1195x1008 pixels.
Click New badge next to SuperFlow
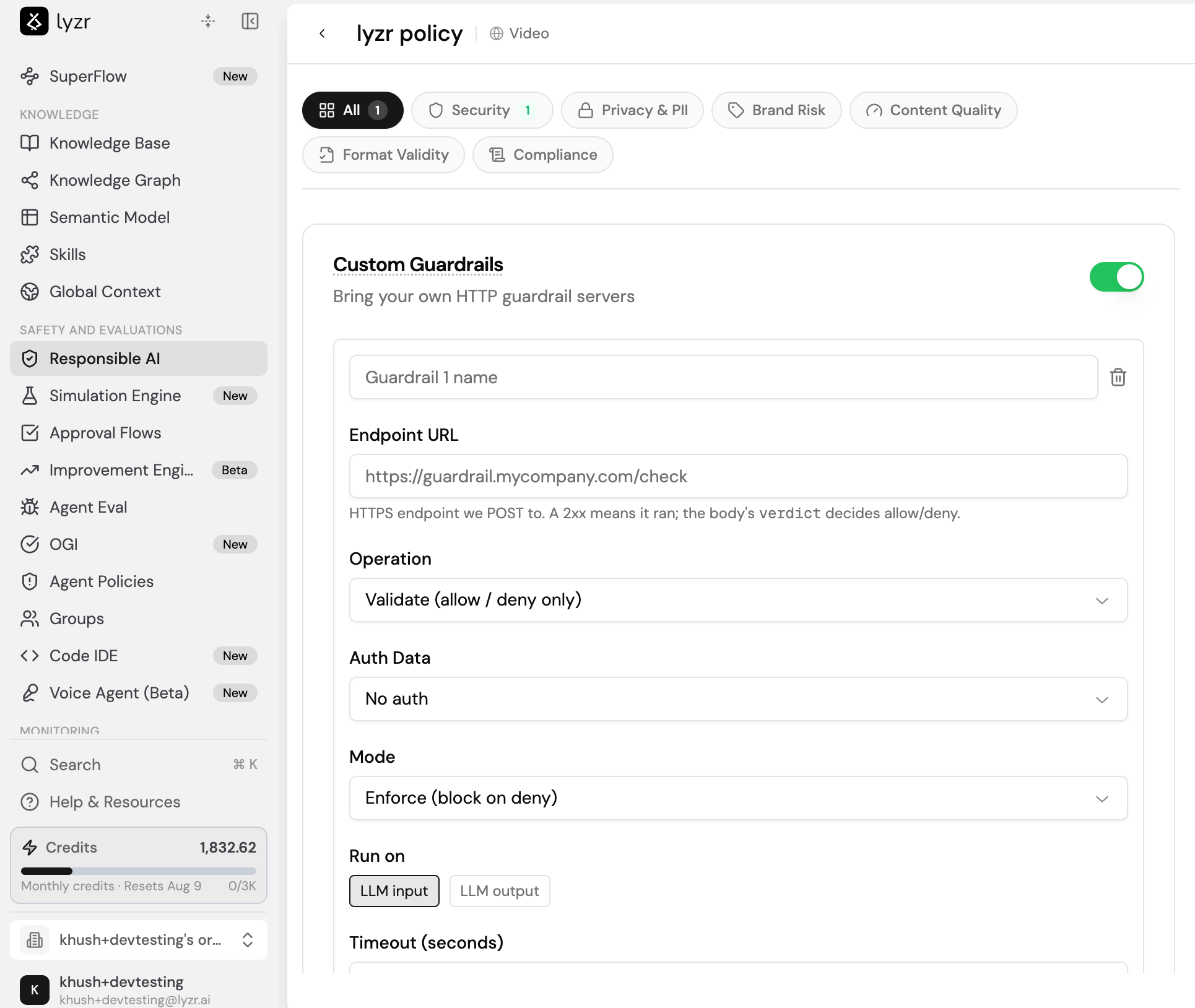(235, 76)
